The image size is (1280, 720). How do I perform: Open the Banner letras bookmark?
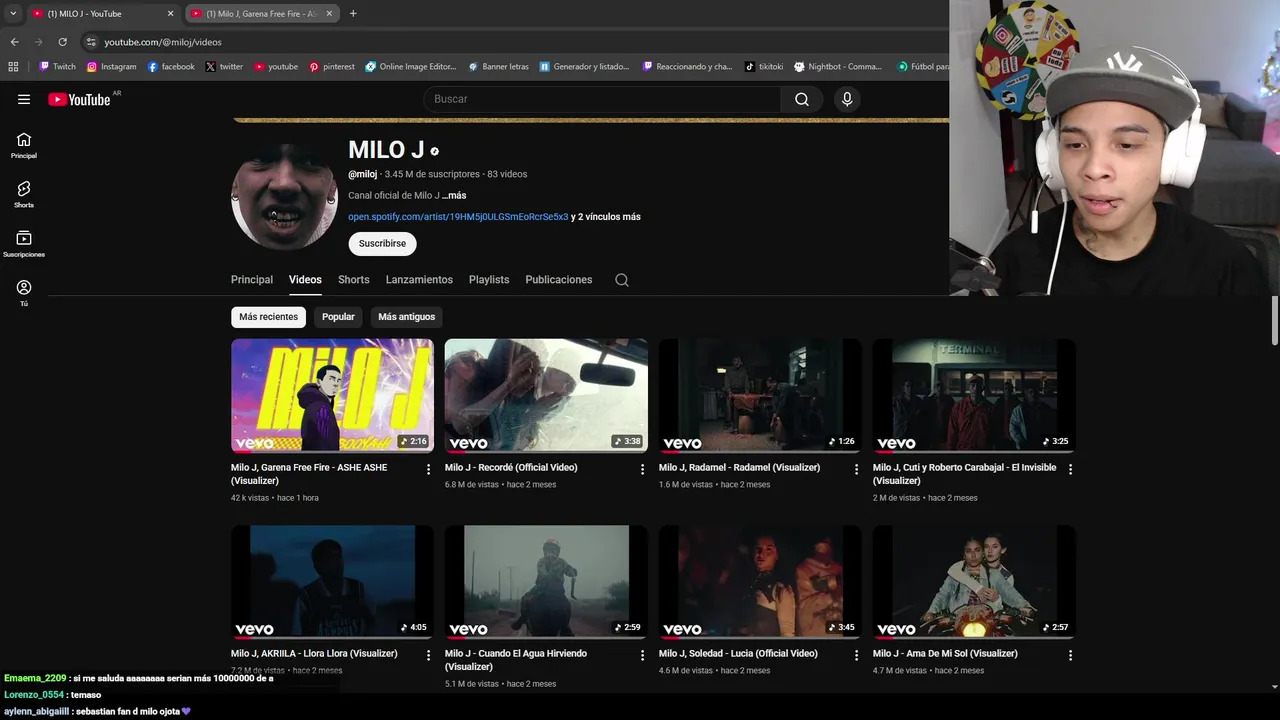point(497,67)
